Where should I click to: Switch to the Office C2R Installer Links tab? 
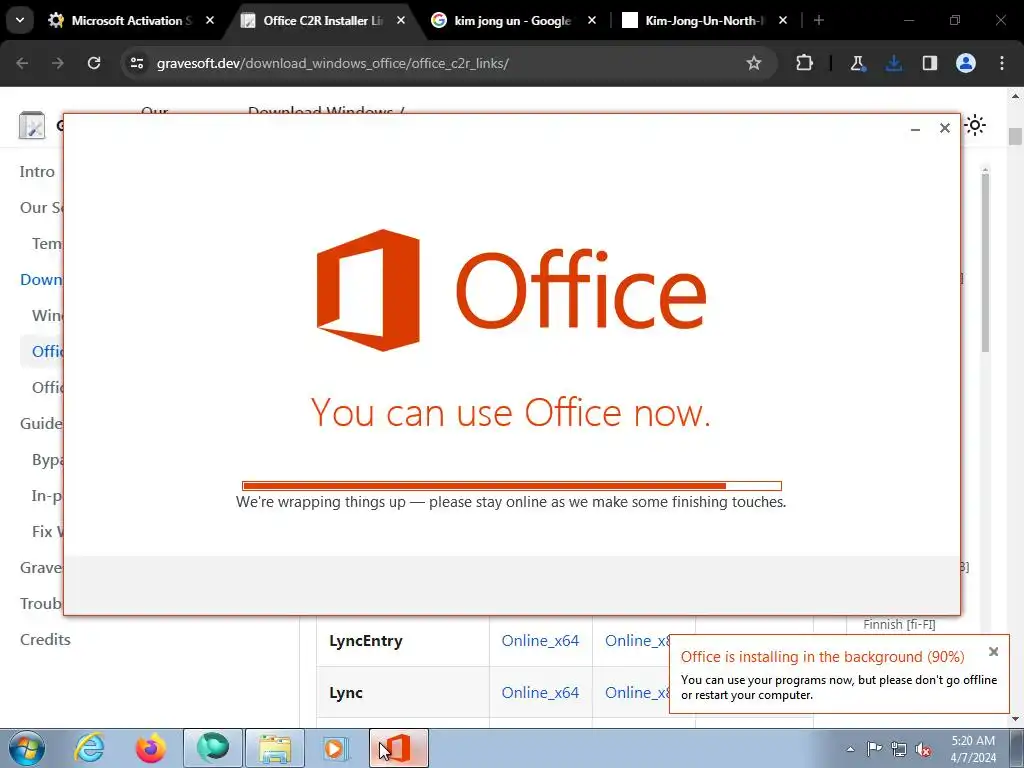(323, 20)
